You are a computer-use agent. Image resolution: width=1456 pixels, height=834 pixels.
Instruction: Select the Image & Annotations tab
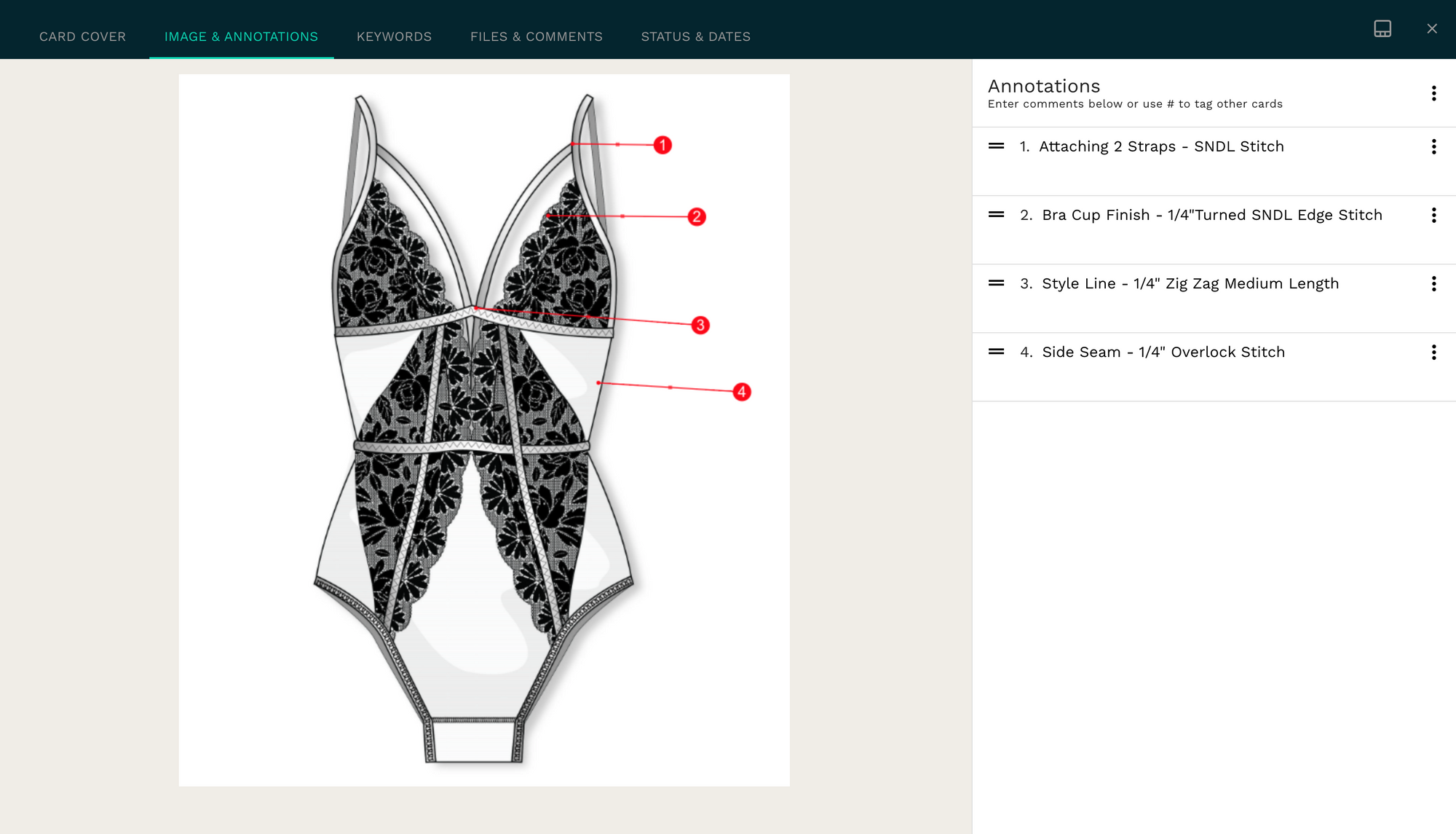(x=241, y=36)
